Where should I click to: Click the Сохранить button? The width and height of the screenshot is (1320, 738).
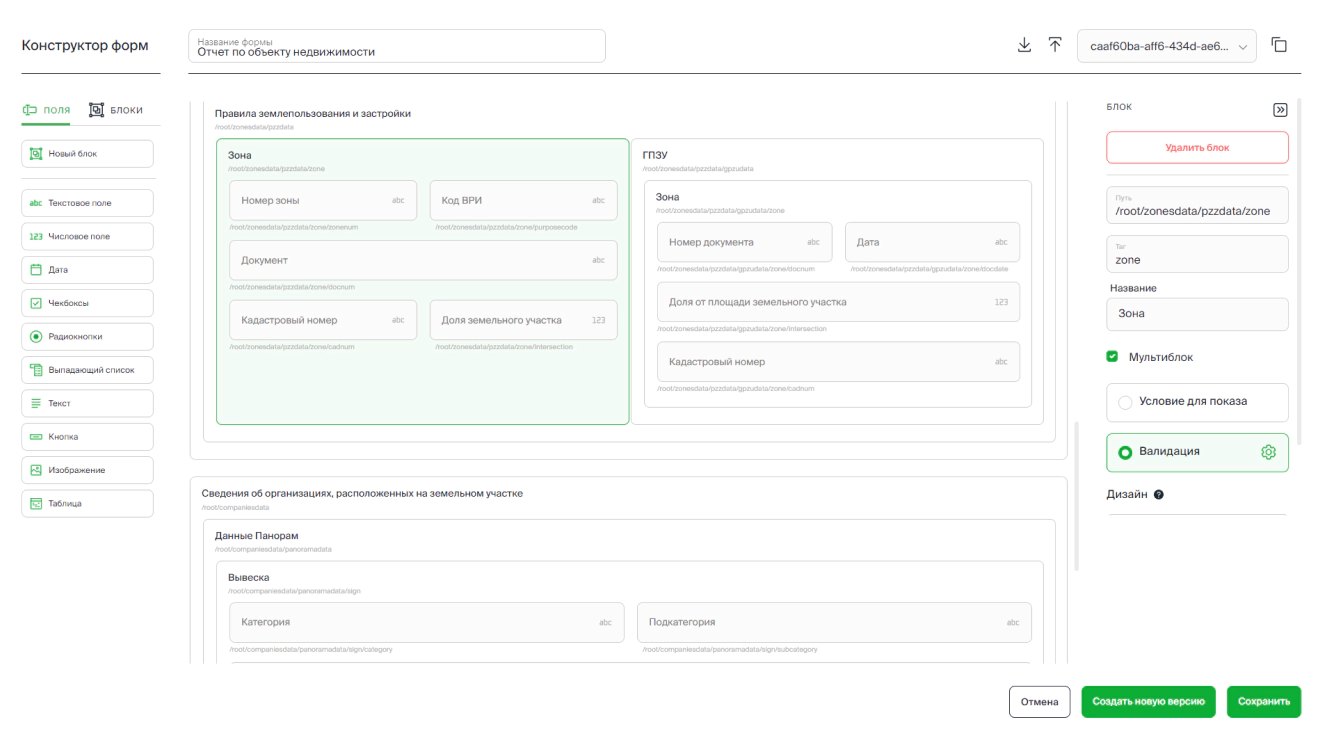coord(1264,702)
